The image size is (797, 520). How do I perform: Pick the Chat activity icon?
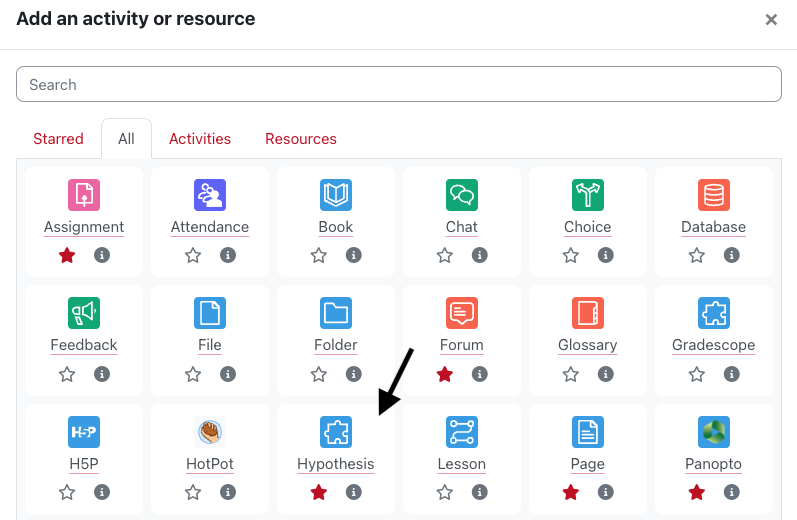pos(462,194)
